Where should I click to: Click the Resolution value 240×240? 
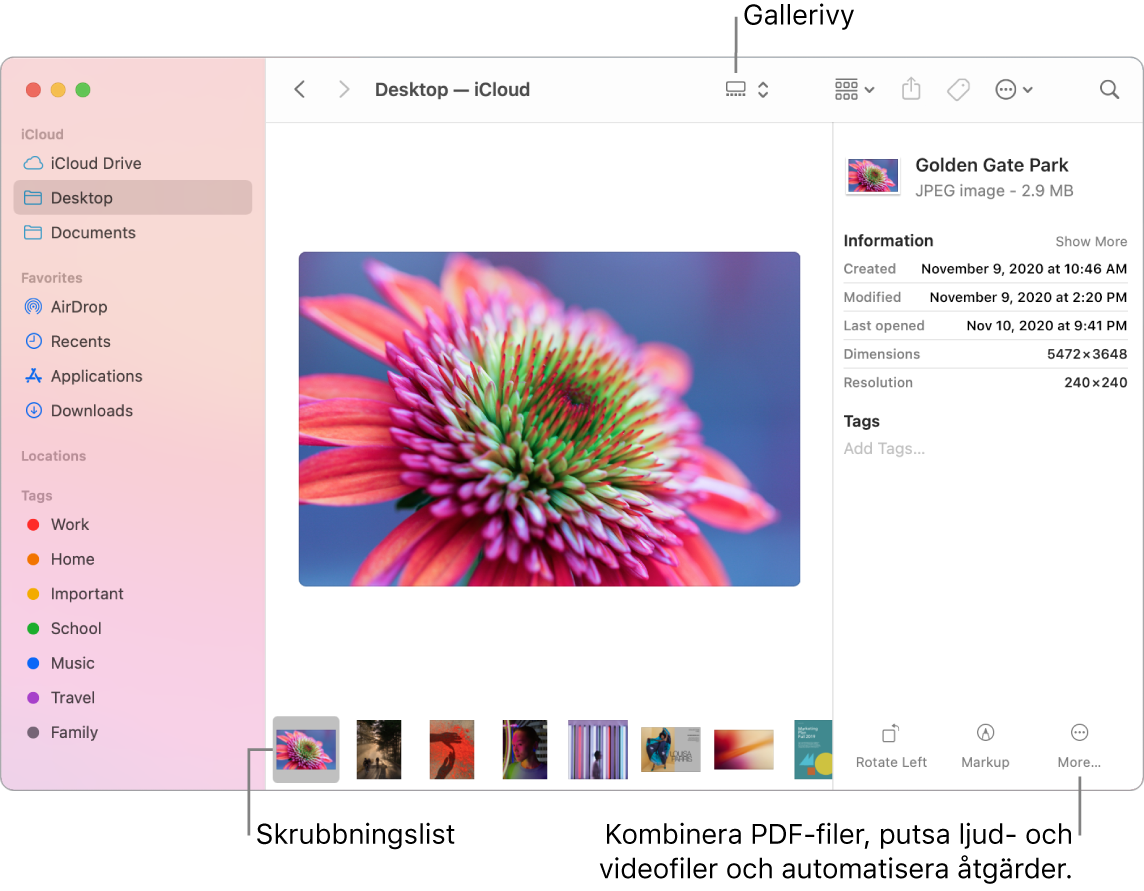[x=1095, y=382]
